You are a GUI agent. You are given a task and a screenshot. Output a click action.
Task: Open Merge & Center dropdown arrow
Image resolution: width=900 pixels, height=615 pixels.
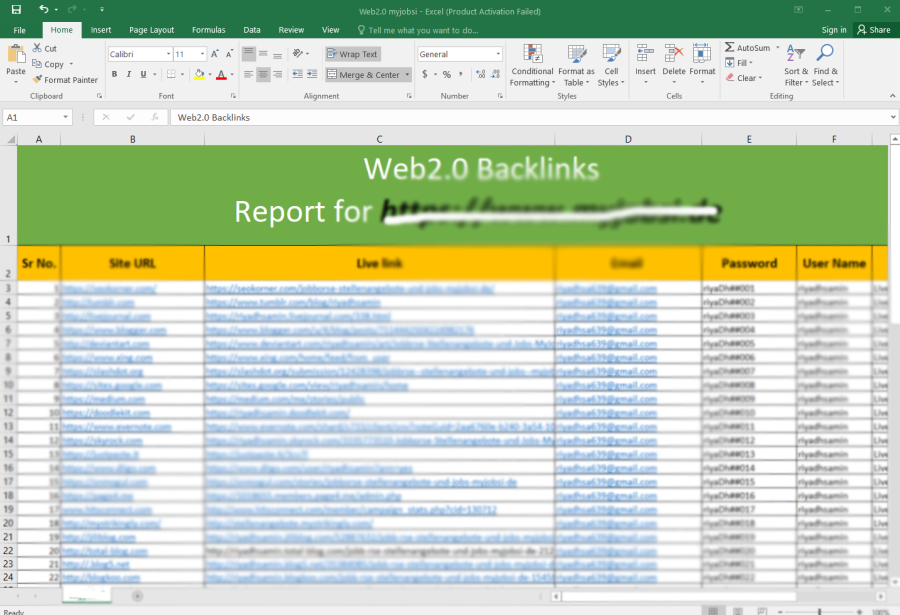point(408,75)
